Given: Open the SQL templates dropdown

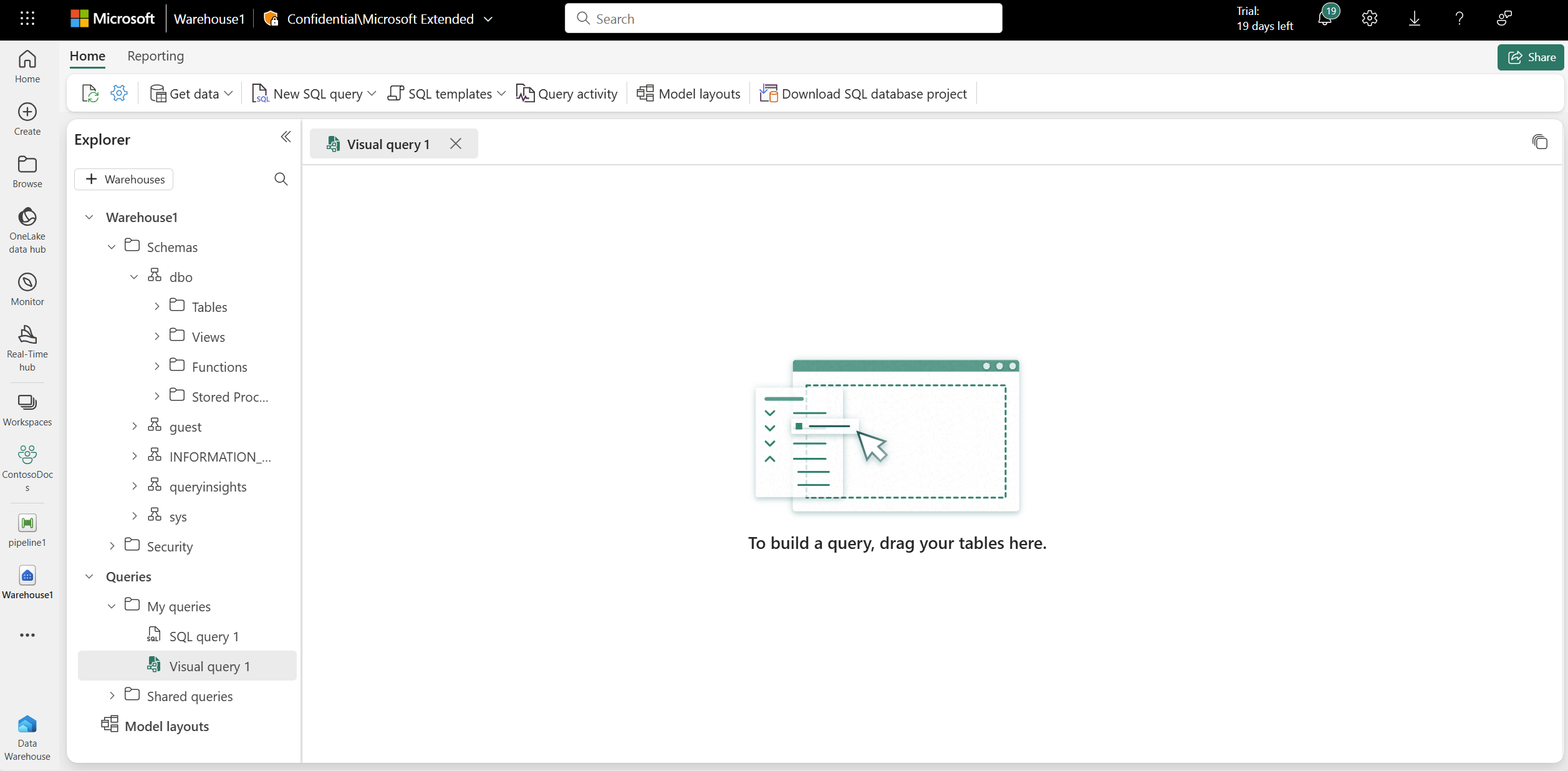Looking at the screenshot, I should (x=446, y=94).
